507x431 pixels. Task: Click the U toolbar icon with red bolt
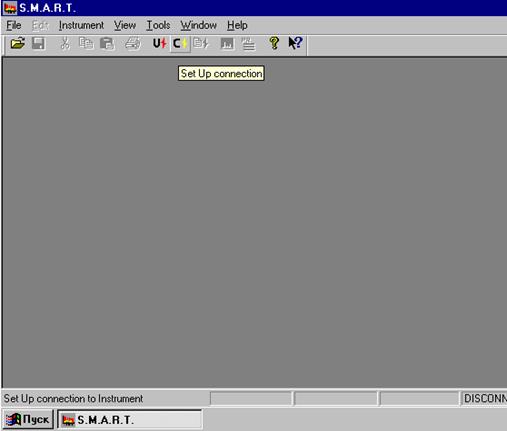pyautogui.click(x=159, y=43)
